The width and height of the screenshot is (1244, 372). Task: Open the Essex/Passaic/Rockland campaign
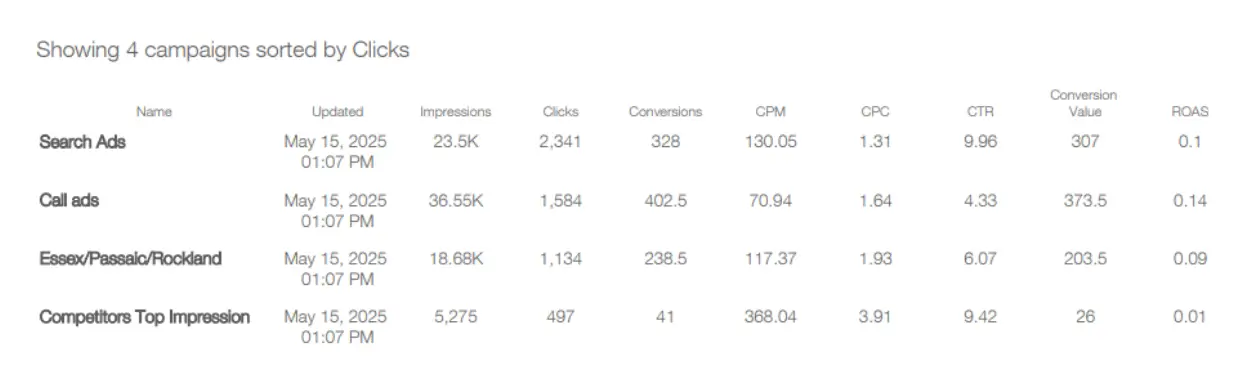130,258
